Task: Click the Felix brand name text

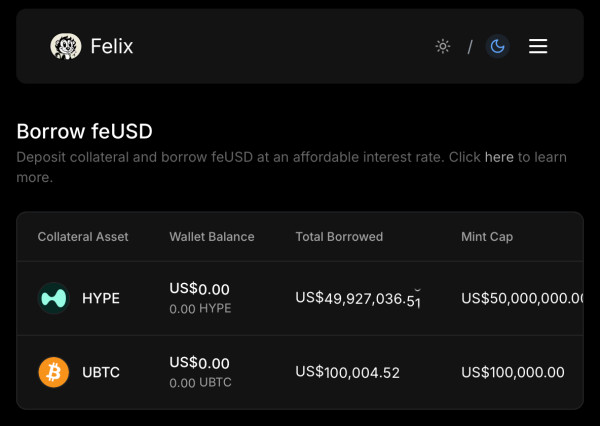Action: pos(111,46)
